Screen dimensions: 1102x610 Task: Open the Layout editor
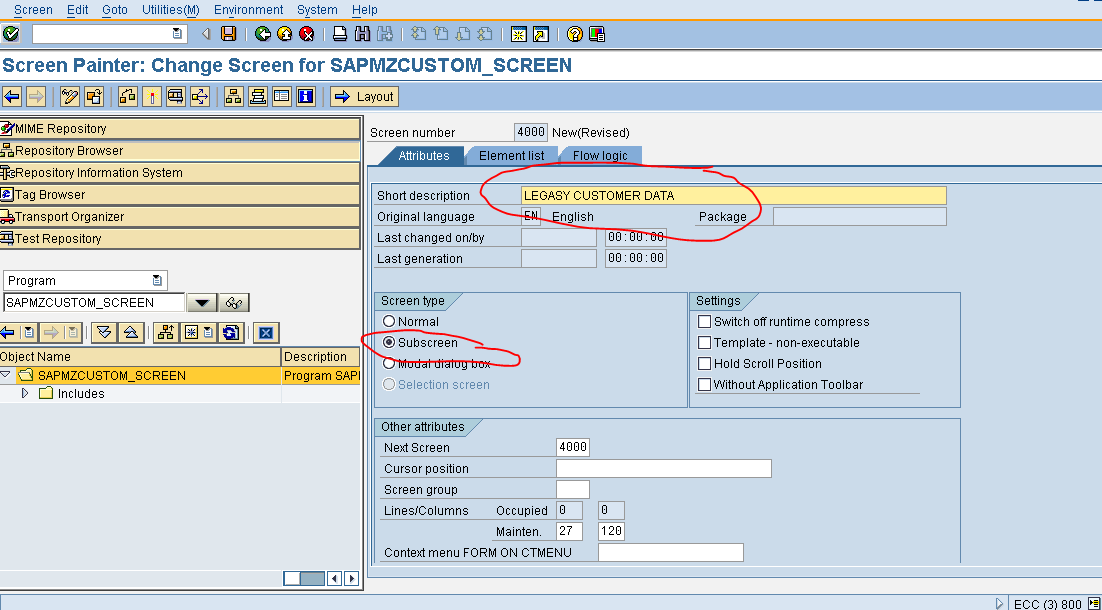coord(364,96)
